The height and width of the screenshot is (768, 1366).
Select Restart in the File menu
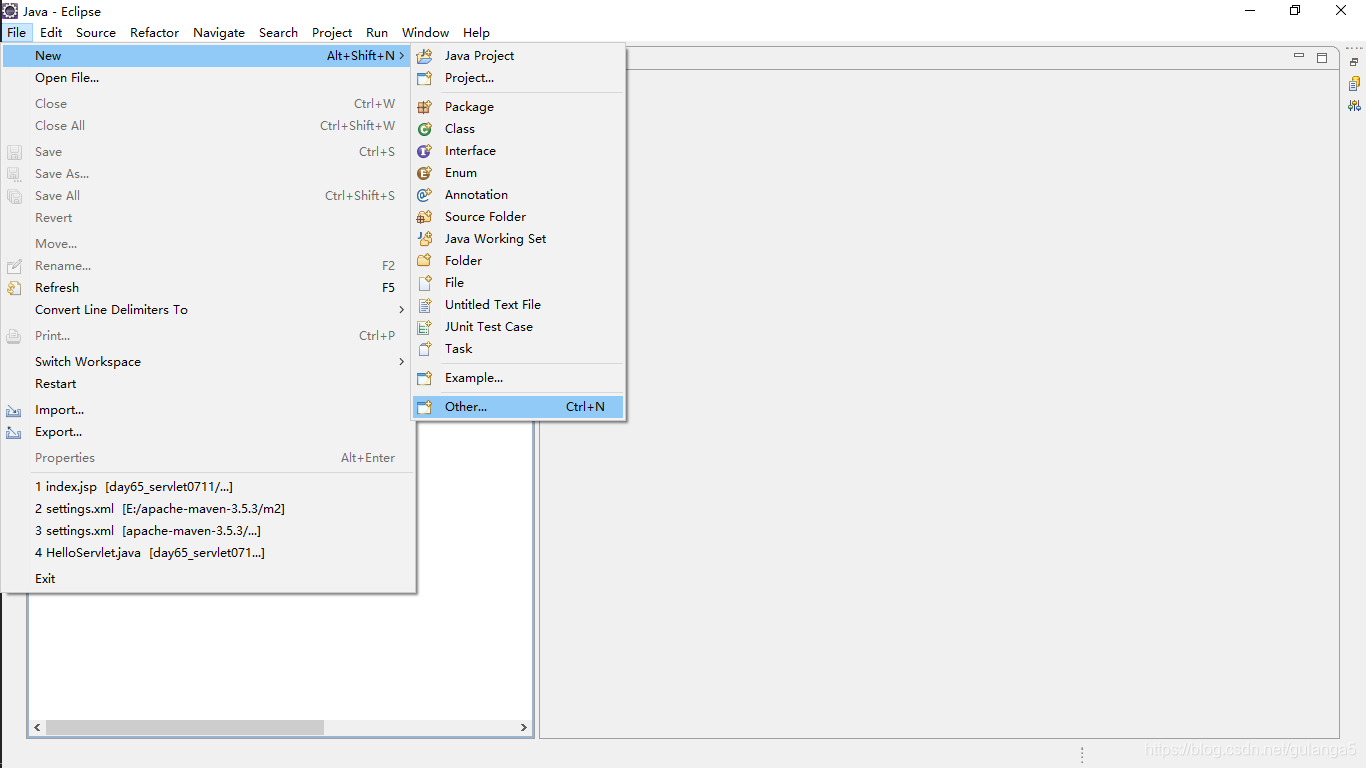208,384
